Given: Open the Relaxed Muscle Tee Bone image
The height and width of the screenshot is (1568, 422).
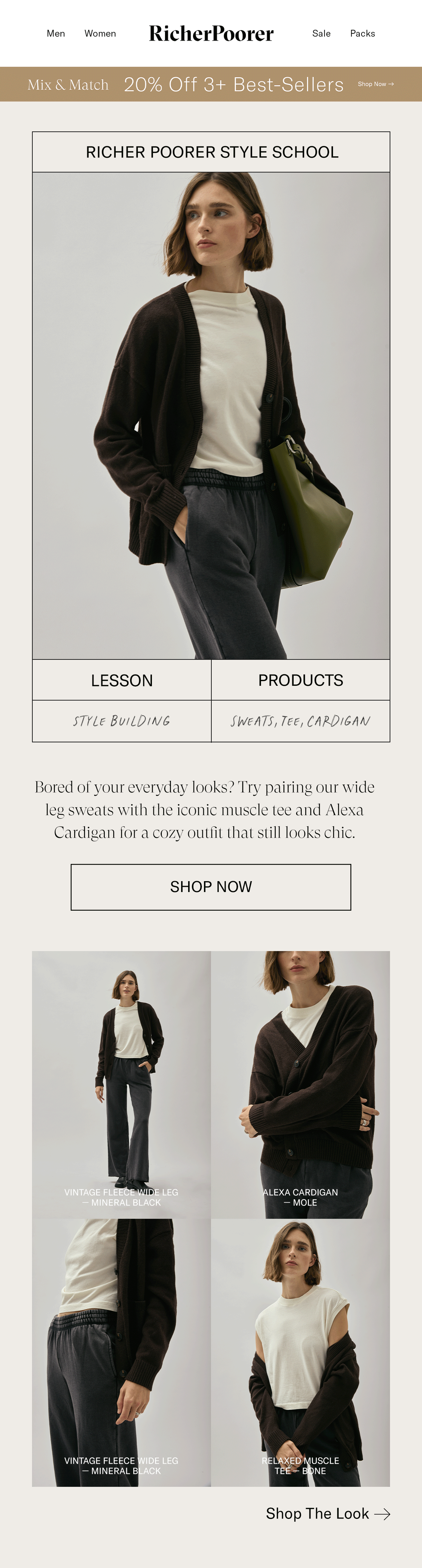Looking at the screenshot, I should (301, 1353).
